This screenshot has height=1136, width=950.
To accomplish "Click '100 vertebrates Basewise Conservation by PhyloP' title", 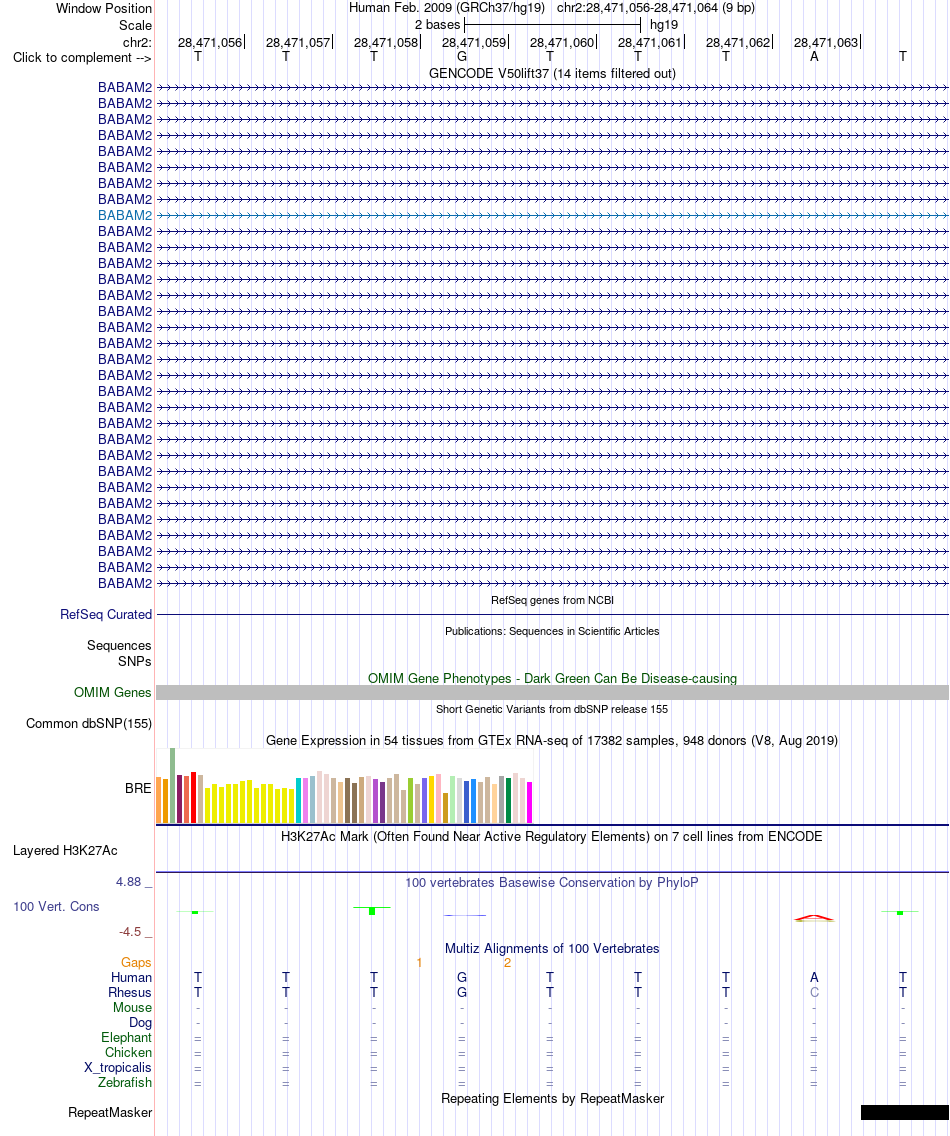I will [552, 882].
